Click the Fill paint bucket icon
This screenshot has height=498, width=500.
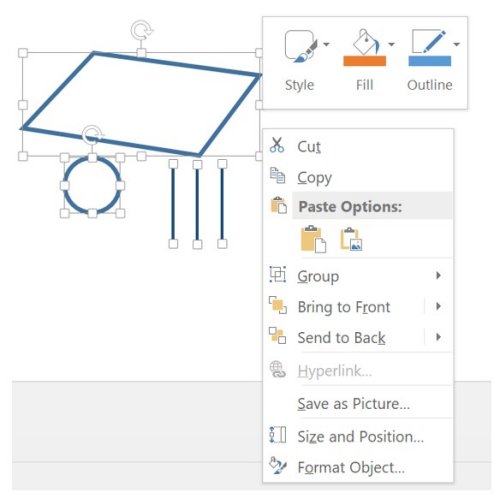[366, 41]
